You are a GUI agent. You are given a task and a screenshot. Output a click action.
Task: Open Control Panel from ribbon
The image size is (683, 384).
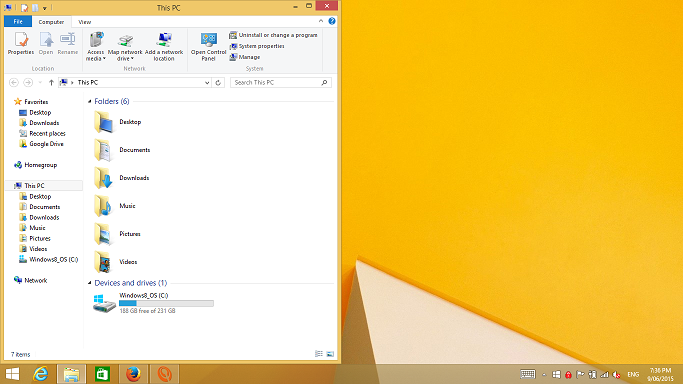coord(208,47)
